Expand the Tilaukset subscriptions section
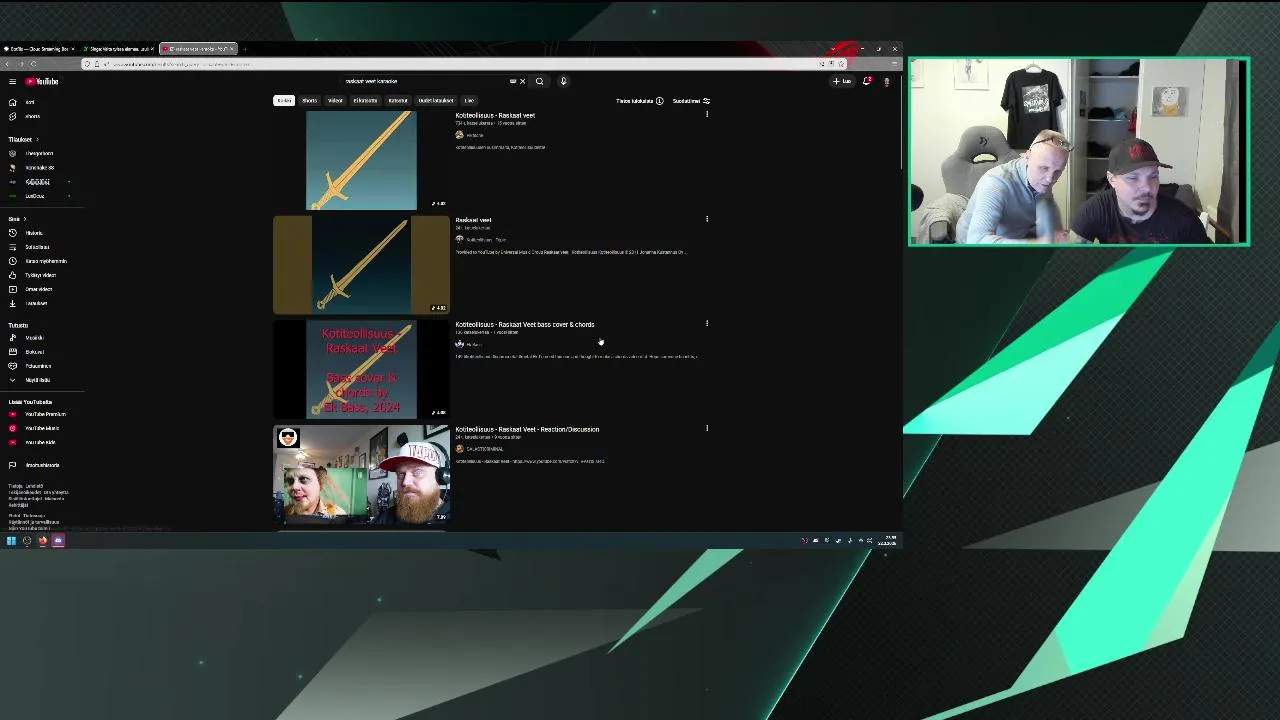Screen dimensions: 1280x720 [x=22, y=139]
